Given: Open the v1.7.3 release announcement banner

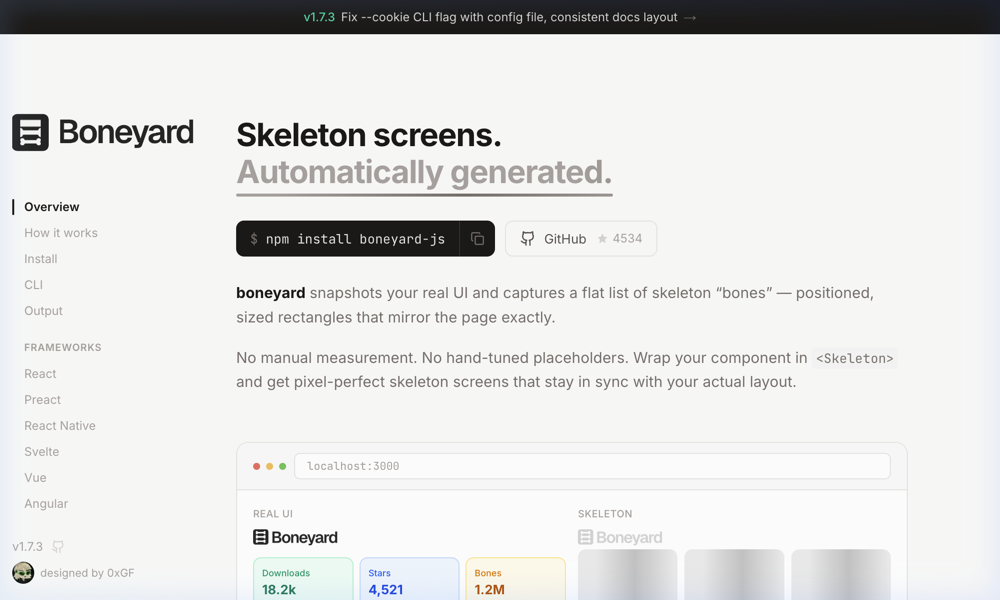Looking at the screenshot, I should tap(500, 17).
